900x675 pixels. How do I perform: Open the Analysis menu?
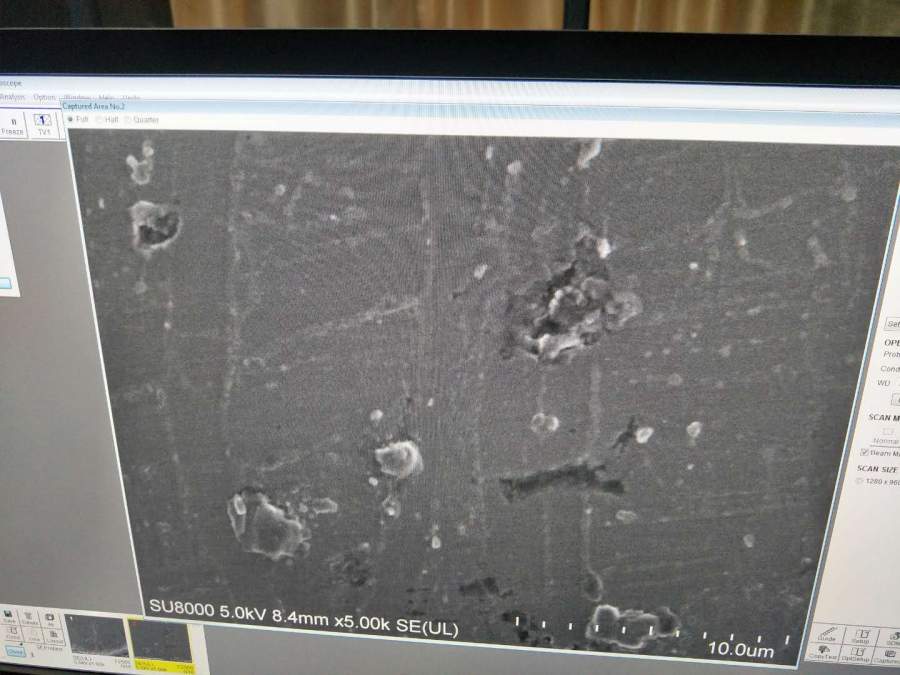click(x=12, y=97)
